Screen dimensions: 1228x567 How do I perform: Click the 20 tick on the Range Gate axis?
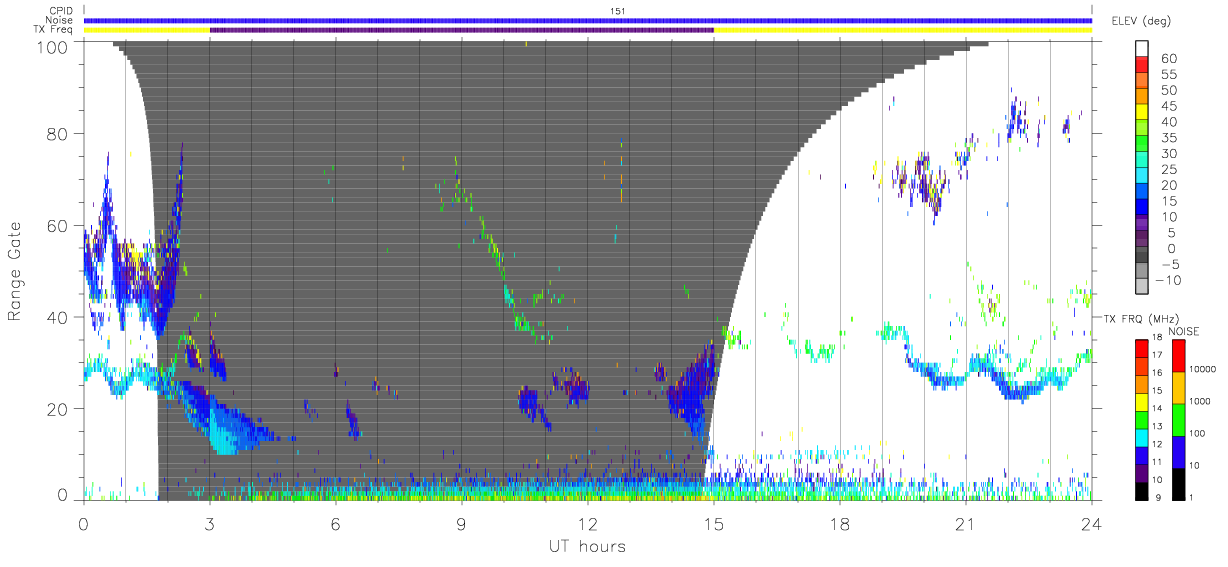pyautogui.click(x=59, y=409)
